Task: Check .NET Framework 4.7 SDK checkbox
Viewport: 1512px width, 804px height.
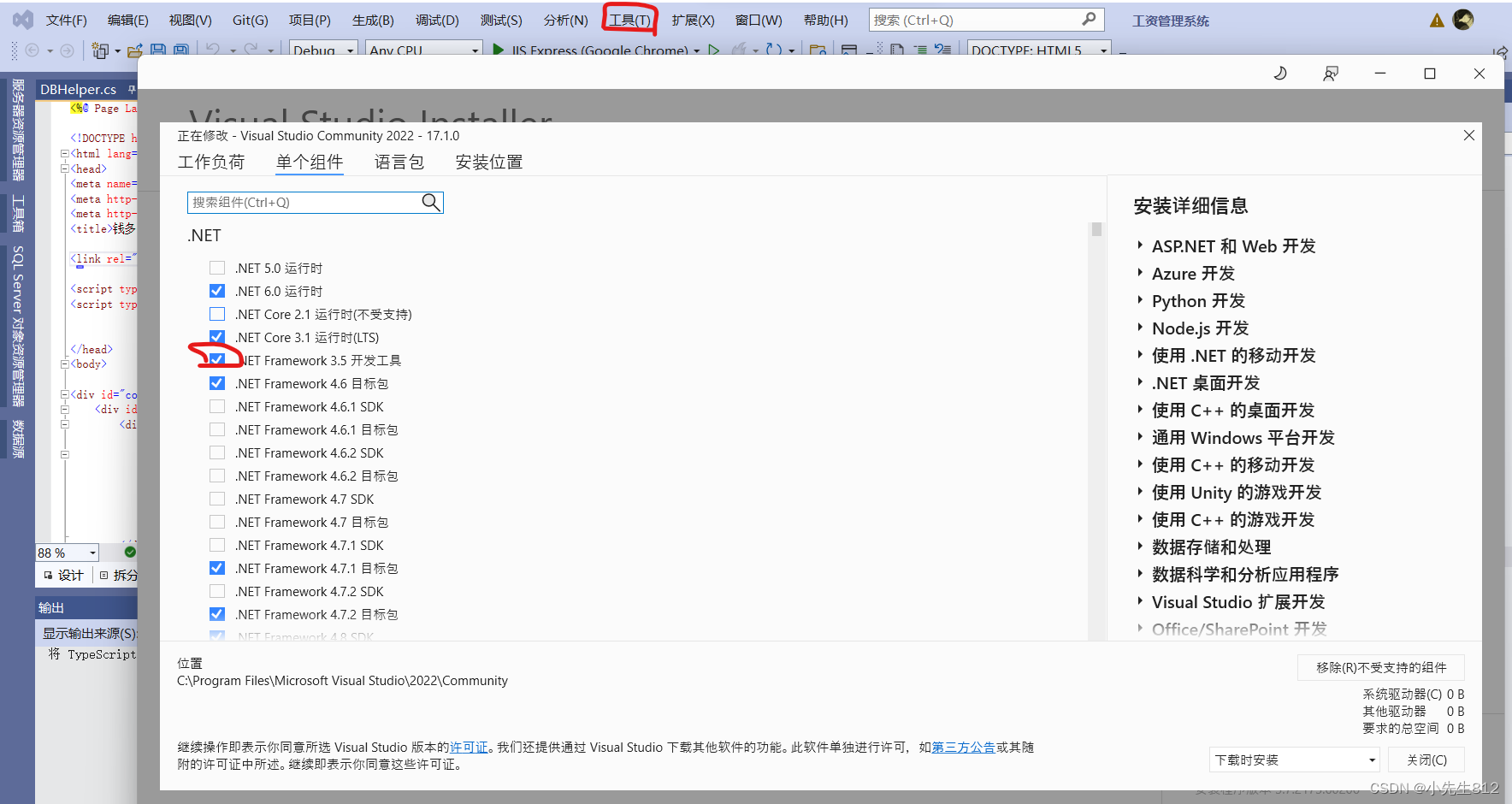Action: pyautogui.click(x=217, y=499)
